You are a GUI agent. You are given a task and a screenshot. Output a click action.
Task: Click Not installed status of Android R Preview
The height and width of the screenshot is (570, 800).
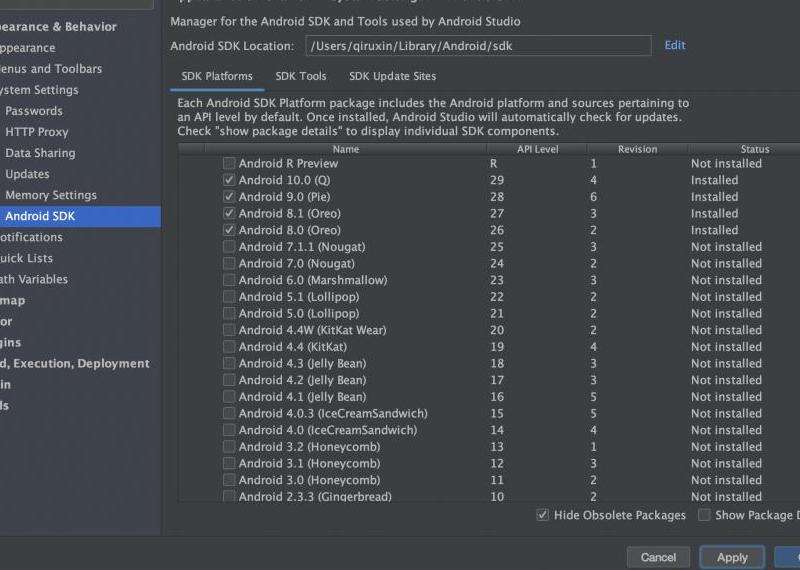tap(727, 163)
